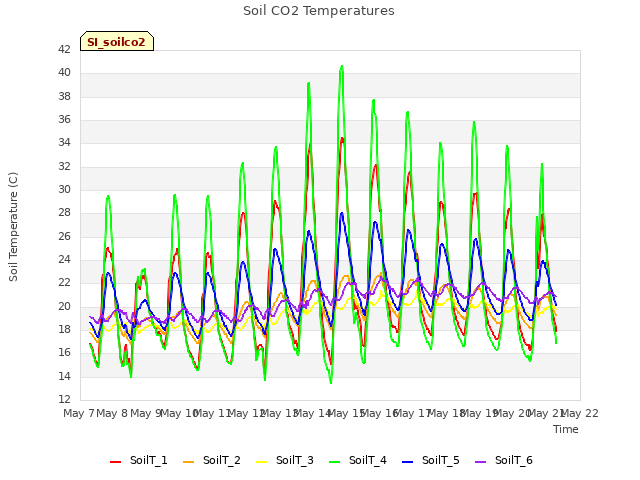This screenshot has height=480, width=640.
Task: Click the SoilT_5 legend label
Action: click(441, 460)
